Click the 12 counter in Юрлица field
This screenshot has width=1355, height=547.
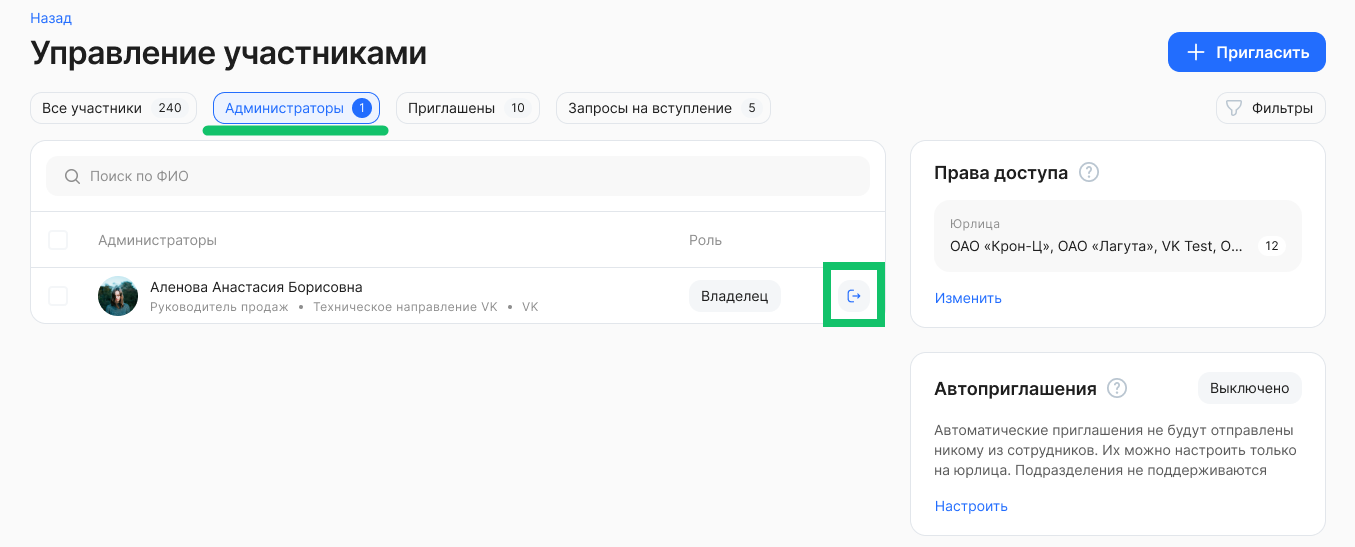(x=1271, y=246)
